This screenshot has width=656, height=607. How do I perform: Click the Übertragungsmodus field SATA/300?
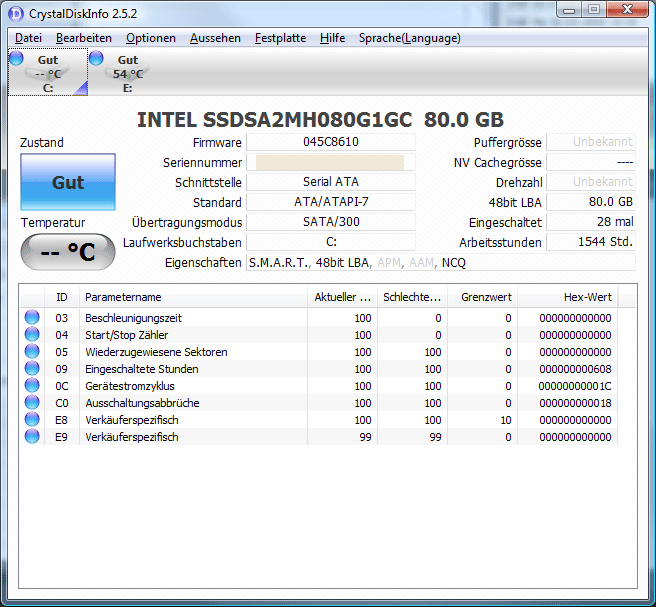click(x=331, y=222)
